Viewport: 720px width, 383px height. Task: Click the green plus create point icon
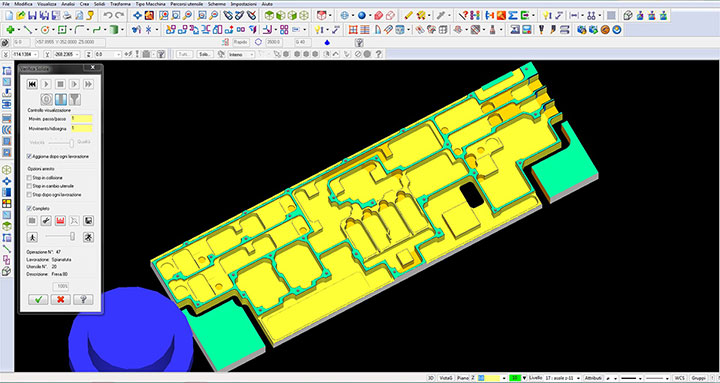point(10,30)
